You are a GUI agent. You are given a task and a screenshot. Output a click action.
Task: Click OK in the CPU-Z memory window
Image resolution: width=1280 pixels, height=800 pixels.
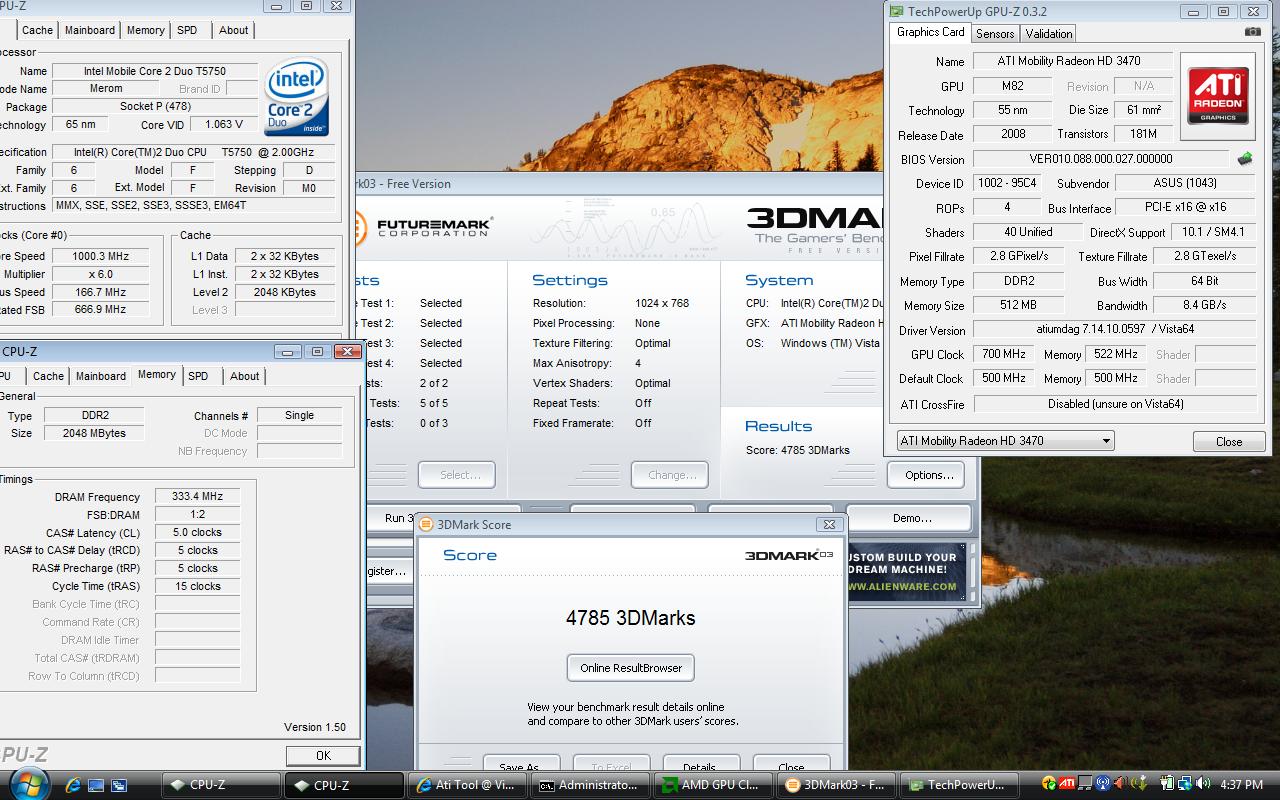click(x=323, y=756)
